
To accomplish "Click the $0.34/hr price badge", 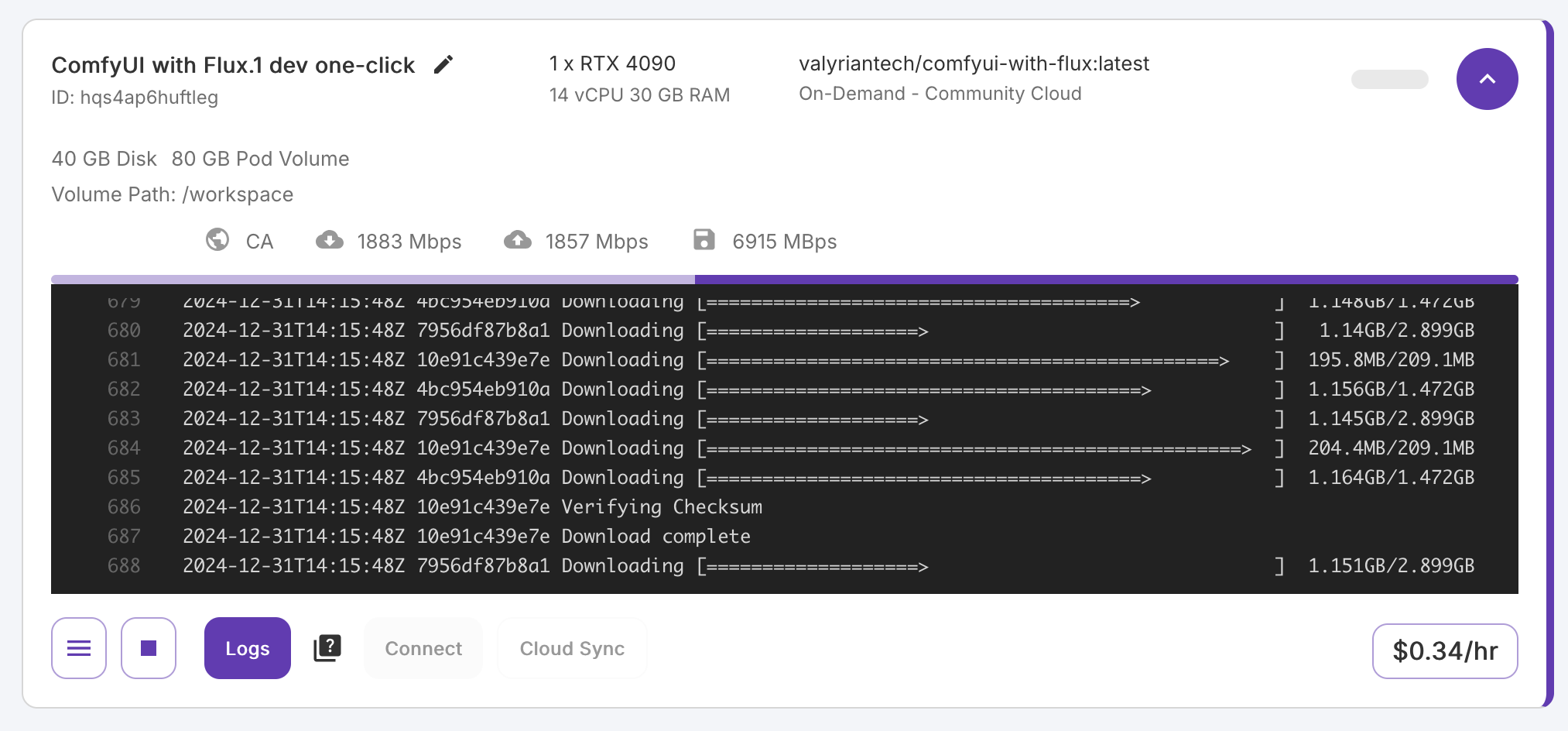I will pyautogui.click(x=1444, y=650).
